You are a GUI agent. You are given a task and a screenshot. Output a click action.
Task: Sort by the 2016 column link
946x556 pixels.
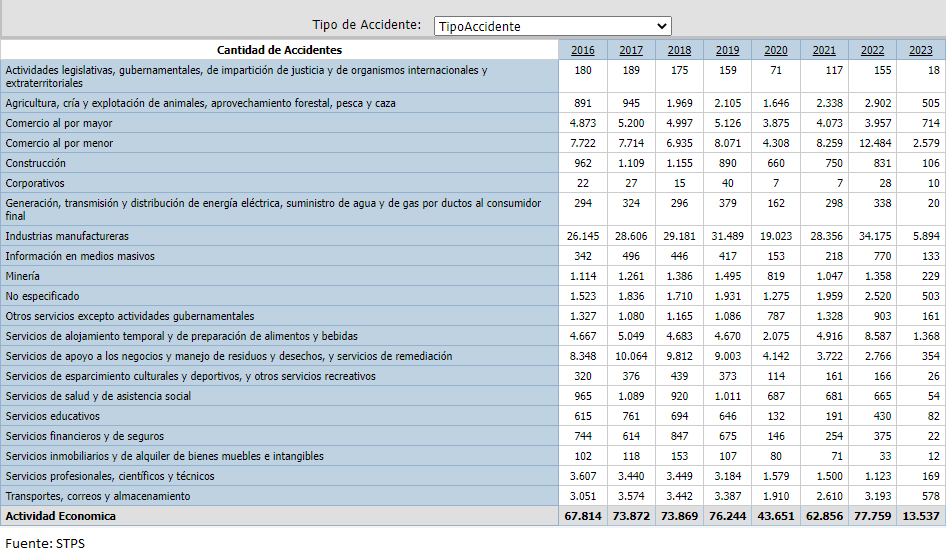583,50
